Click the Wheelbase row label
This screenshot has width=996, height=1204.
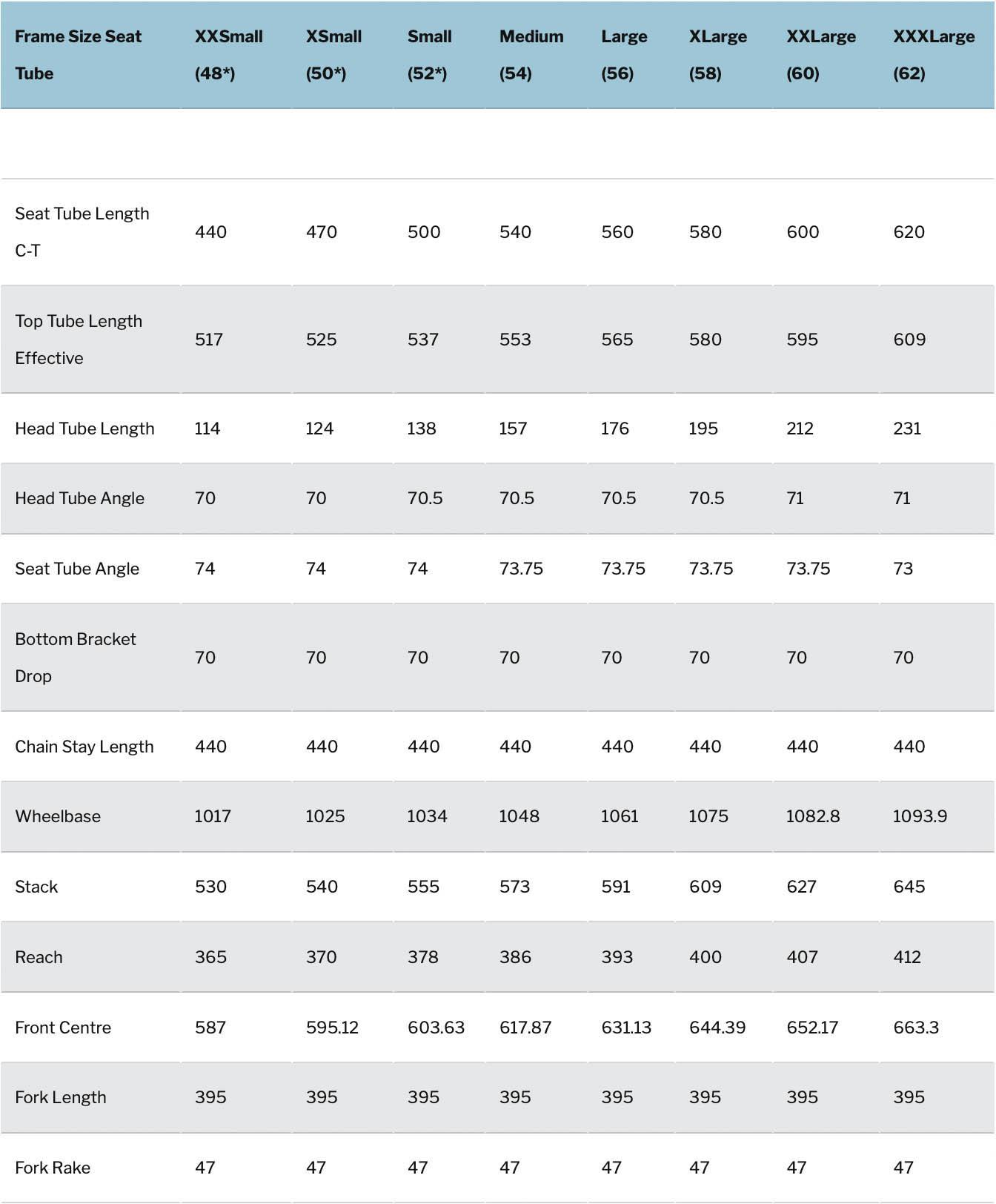(58, 816)
